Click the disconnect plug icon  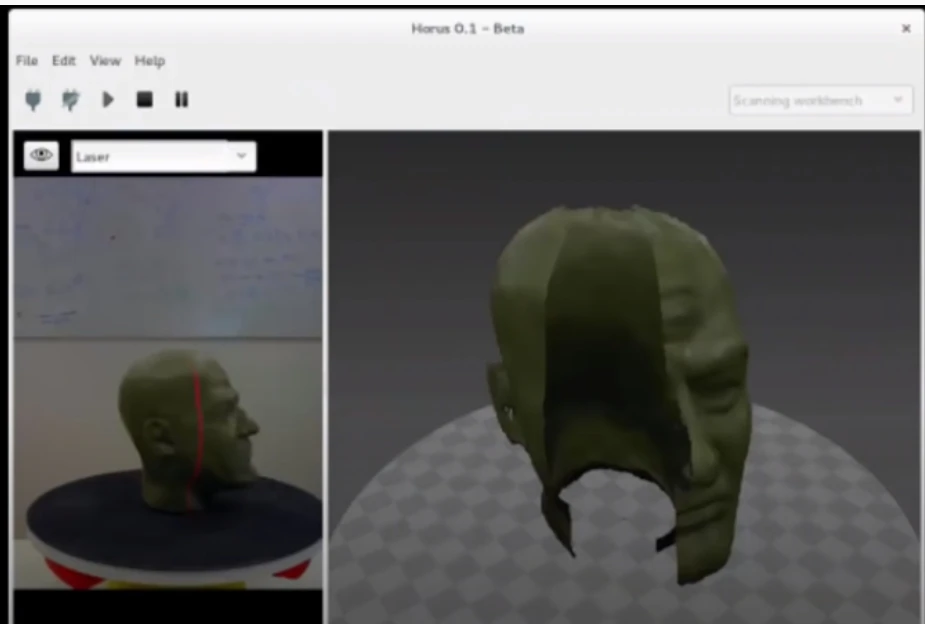[x=70, y=100]
